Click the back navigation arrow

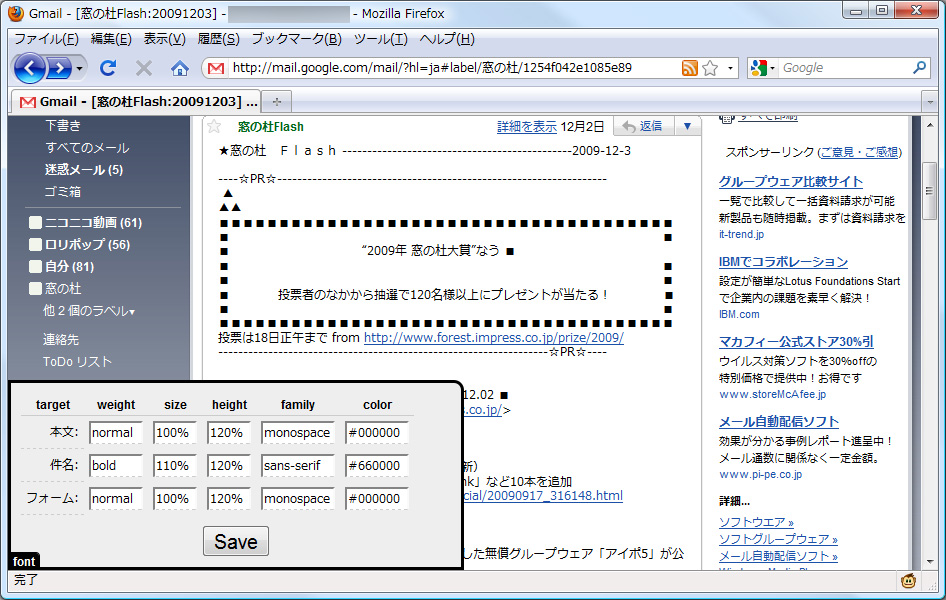[31, 69]
